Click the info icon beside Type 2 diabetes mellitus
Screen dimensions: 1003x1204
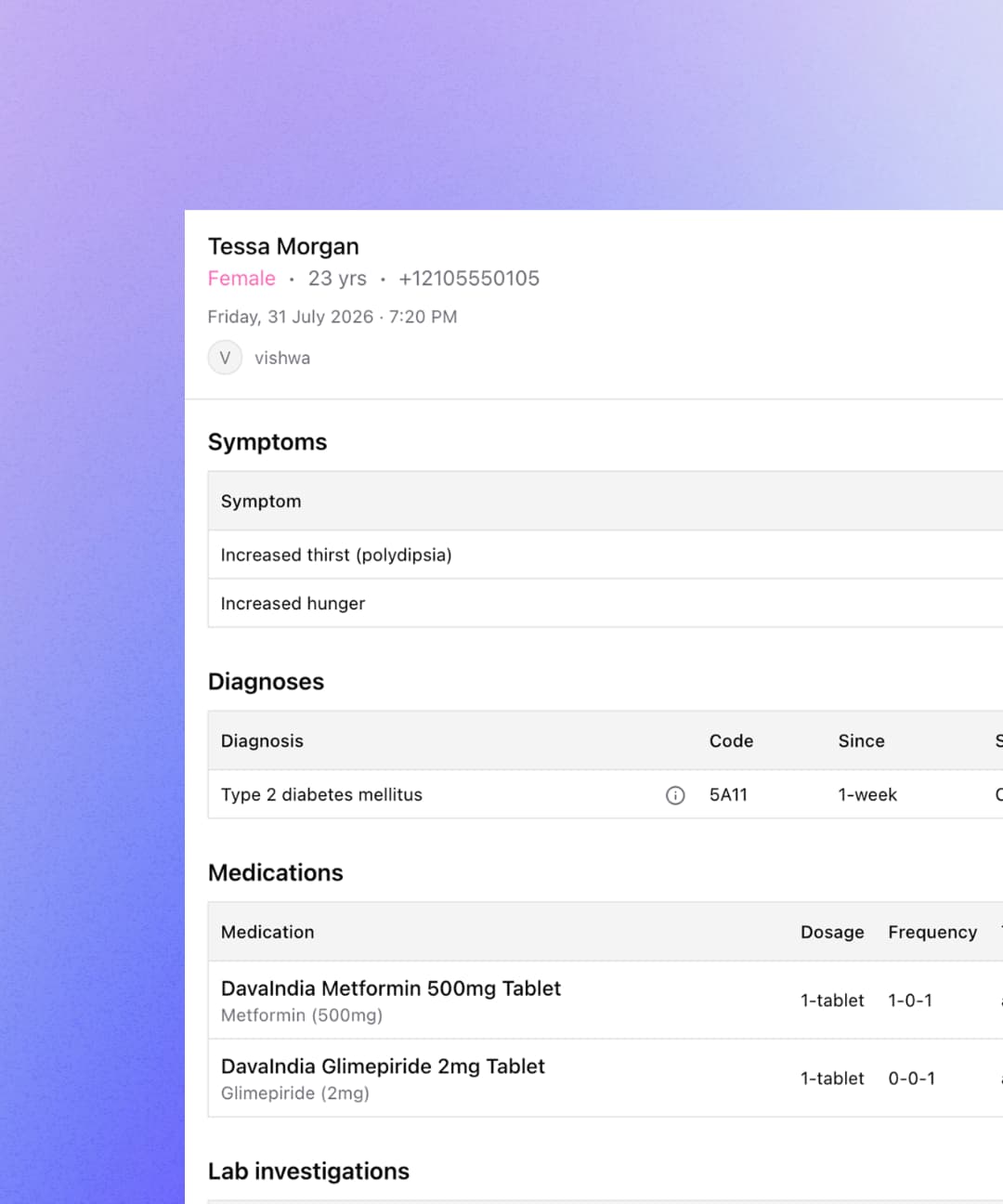coord(675,795)
